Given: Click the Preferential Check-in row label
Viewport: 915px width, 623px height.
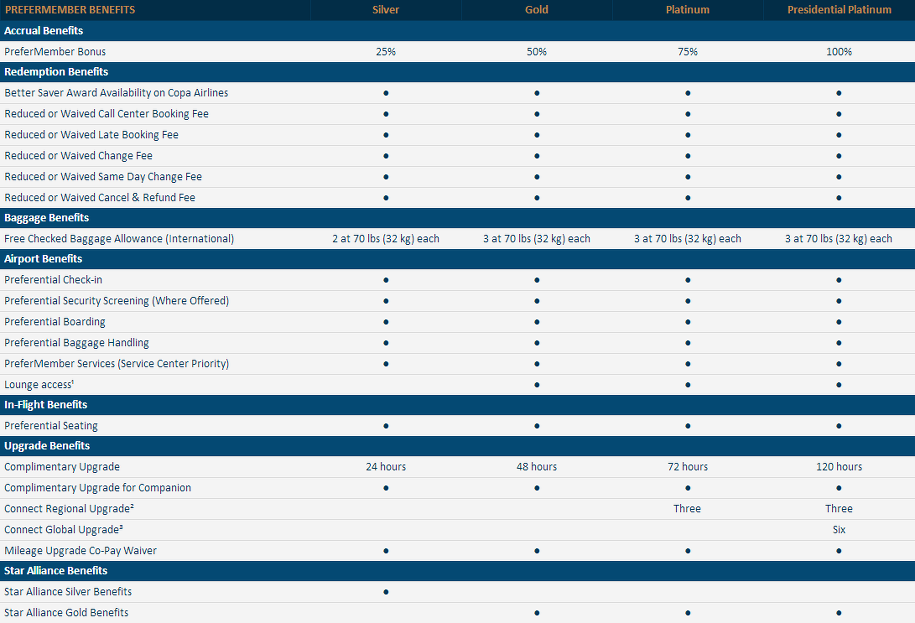Looking at the screenshot, I should coord(53,280).
